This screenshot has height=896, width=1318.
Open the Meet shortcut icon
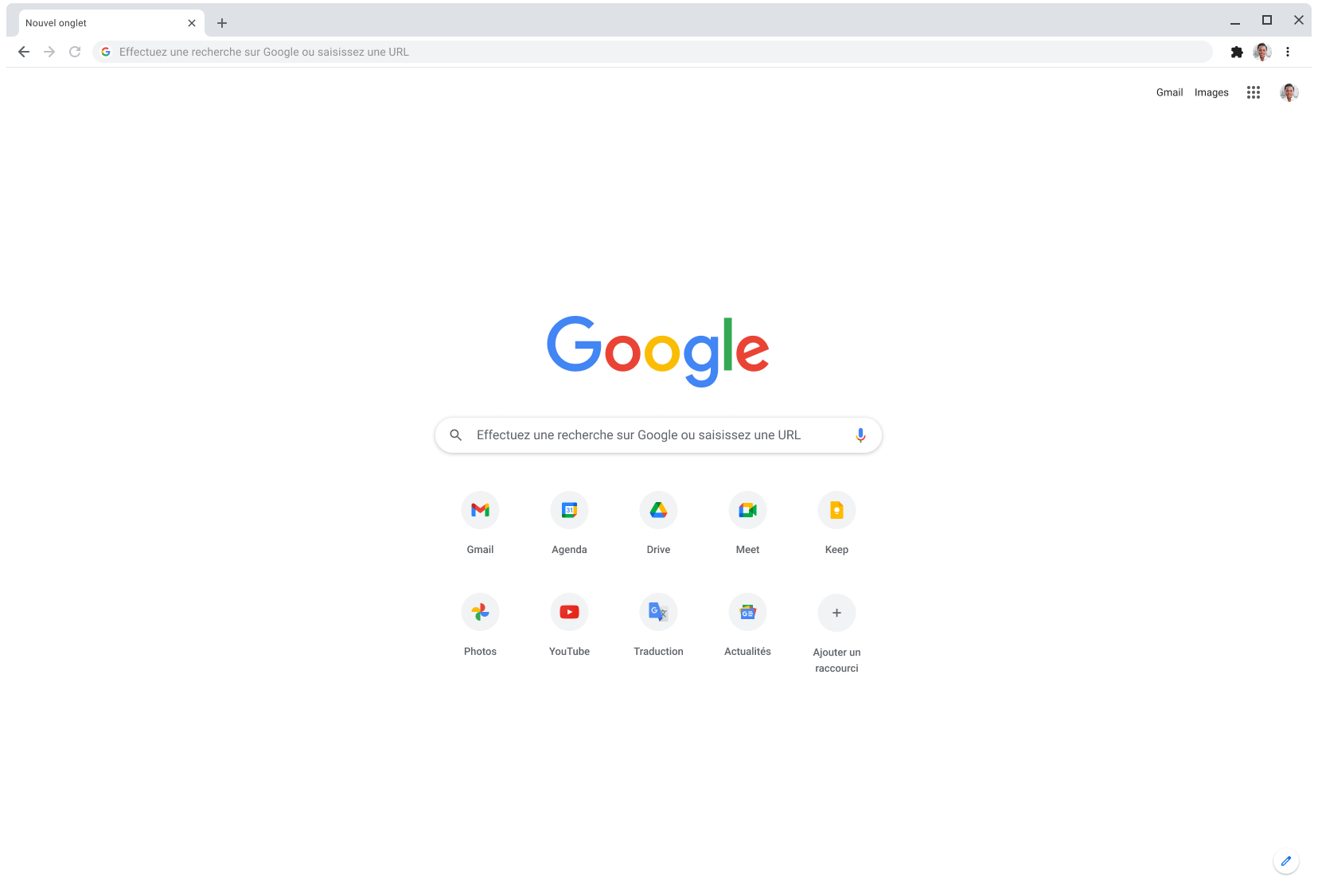747,510
